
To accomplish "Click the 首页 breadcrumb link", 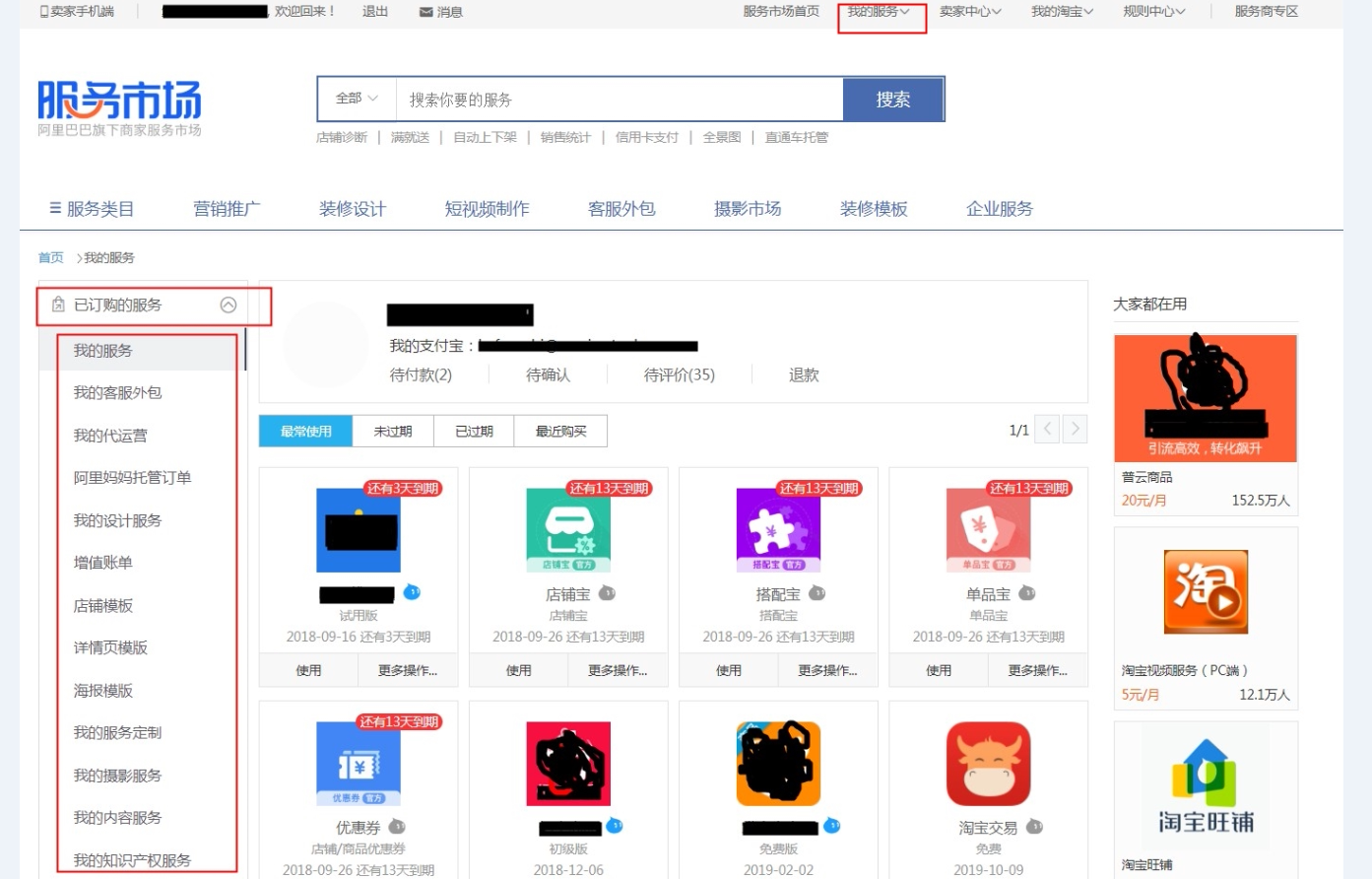I will 50,257.
